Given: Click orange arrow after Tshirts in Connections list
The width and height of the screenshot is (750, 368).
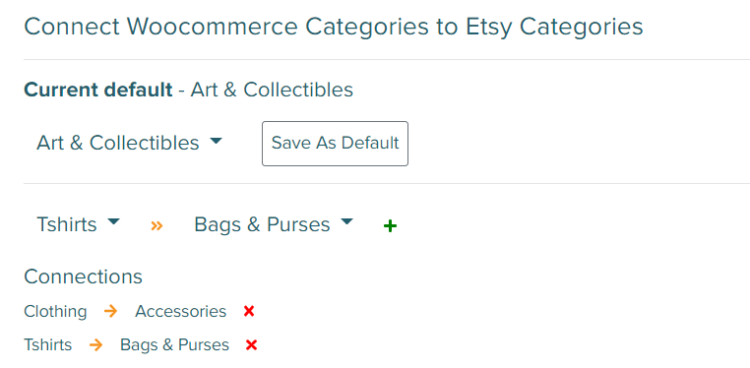Looking at the screenshot, I should click(x=96, y=345).
